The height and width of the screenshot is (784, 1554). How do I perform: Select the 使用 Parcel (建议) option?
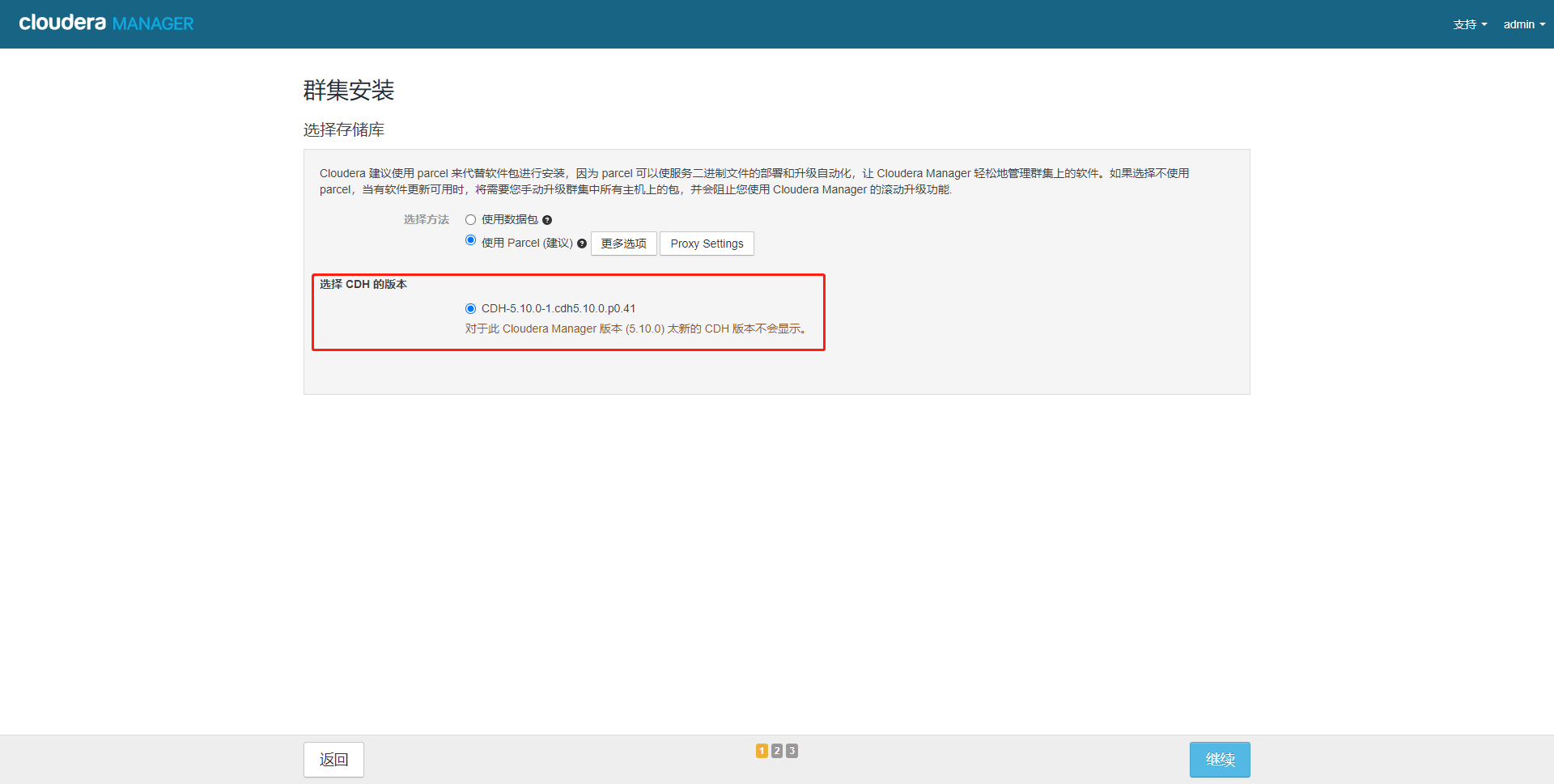470,240
